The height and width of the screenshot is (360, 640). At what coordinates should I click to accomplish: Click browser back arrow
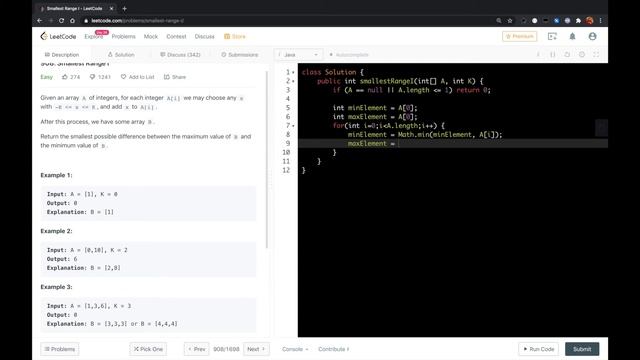(40, 20)
